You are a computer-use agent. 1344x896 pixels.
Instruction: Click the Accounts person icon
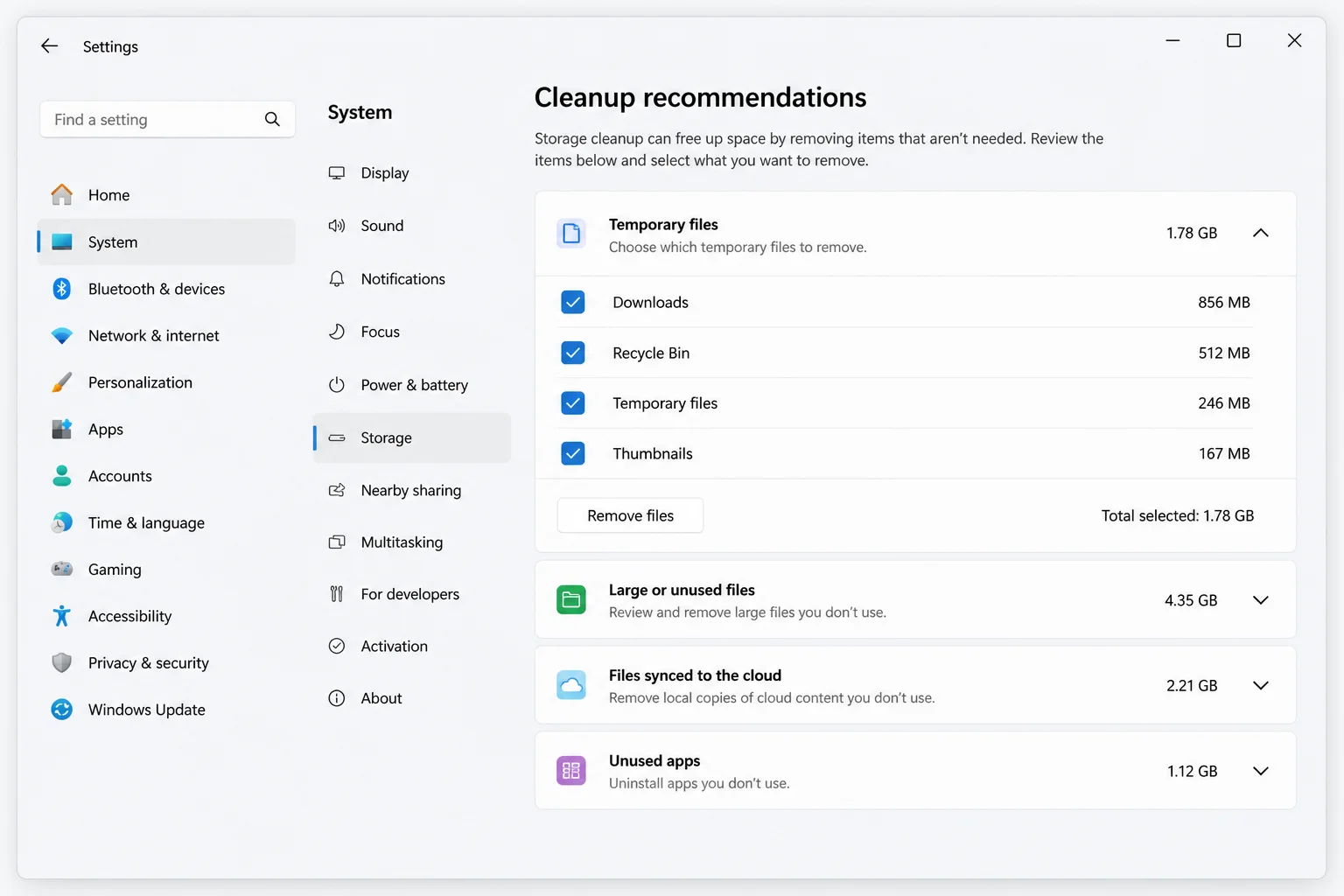[61, 476]
